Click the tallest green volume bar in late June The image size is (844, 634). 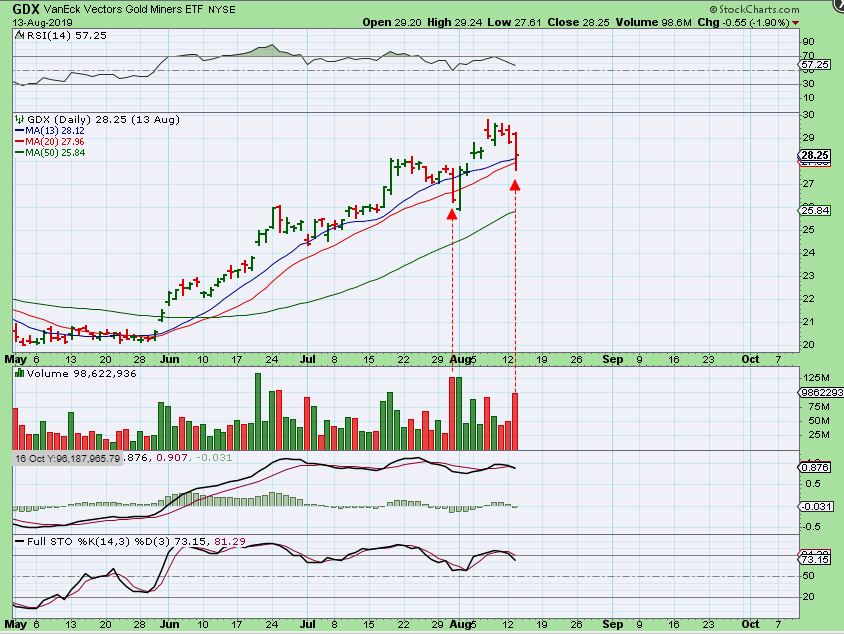(258, 411)
